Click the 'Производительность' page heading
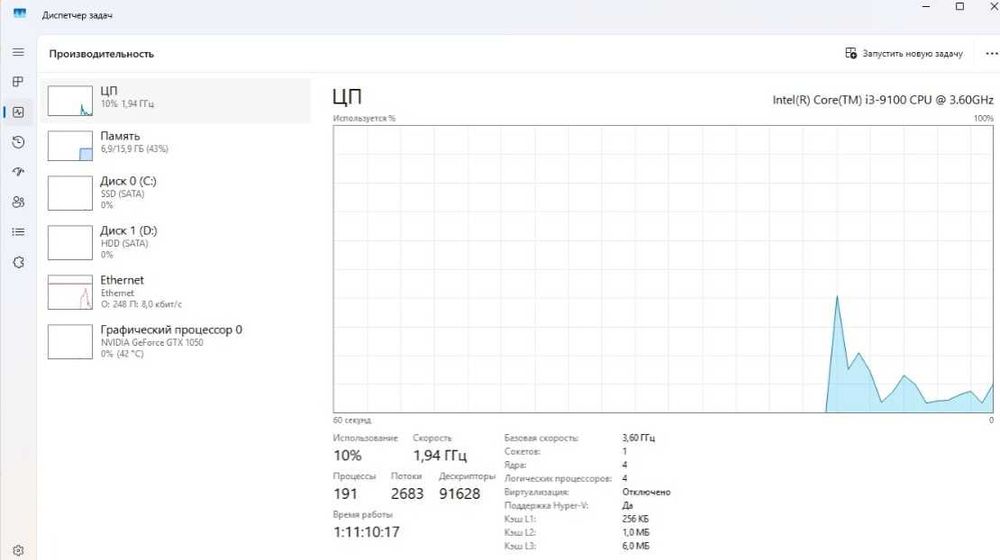 pyautogui.click(x=101, y=54)
